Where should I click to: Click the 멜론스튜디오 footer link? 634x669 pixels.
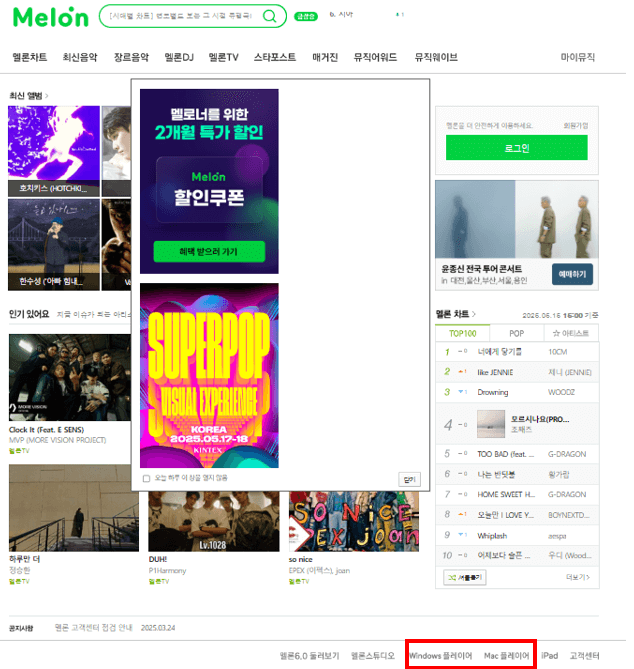pyautogui.click(x=372, y=655)
